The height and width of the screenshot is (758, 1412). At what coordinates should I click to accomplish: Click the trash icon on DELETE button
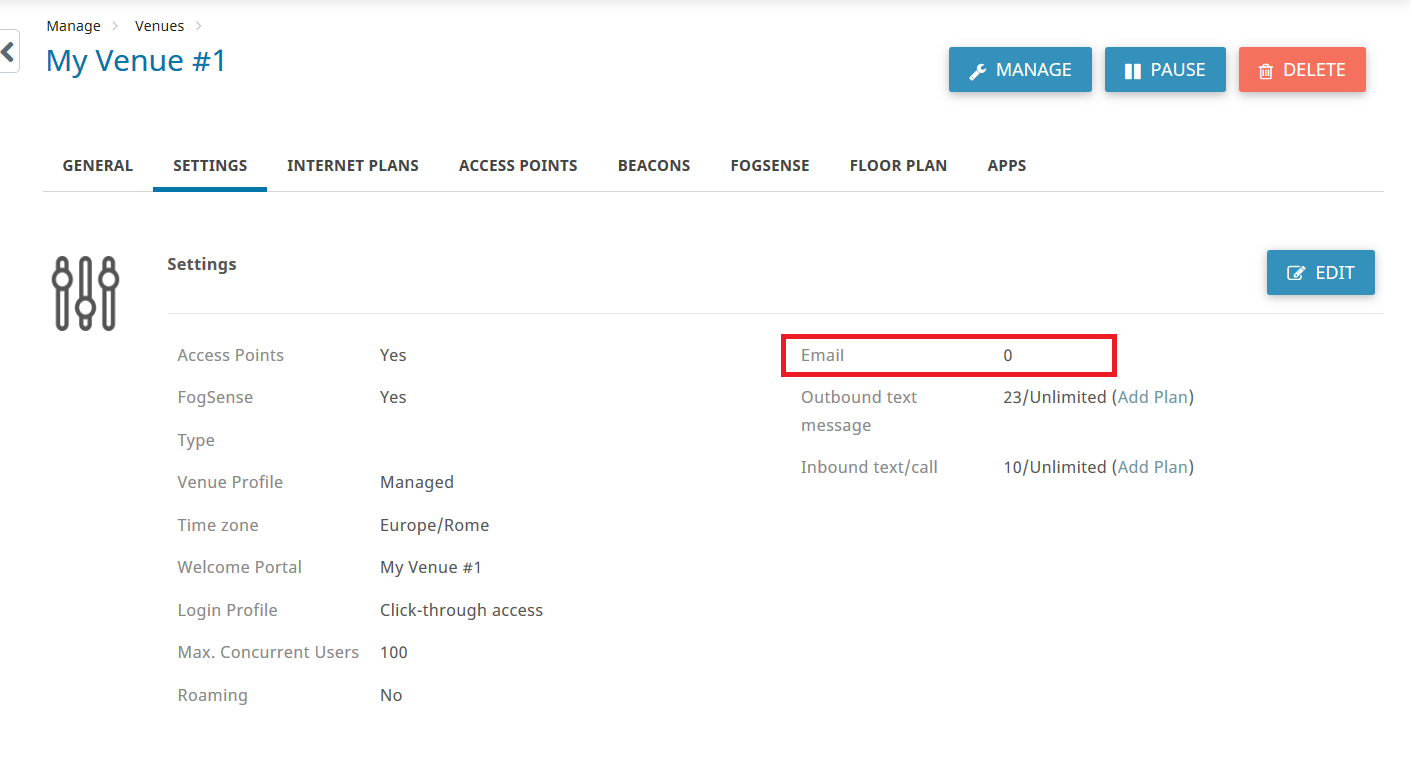(1266, 69)
